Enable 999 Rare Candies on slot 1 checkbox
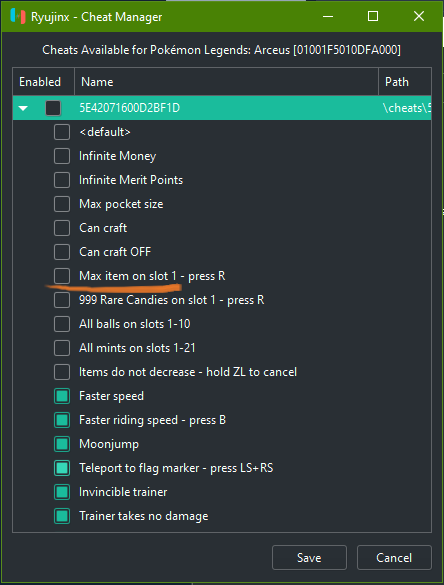The height and width of the screenshot is (585, 444). (62, 300)
